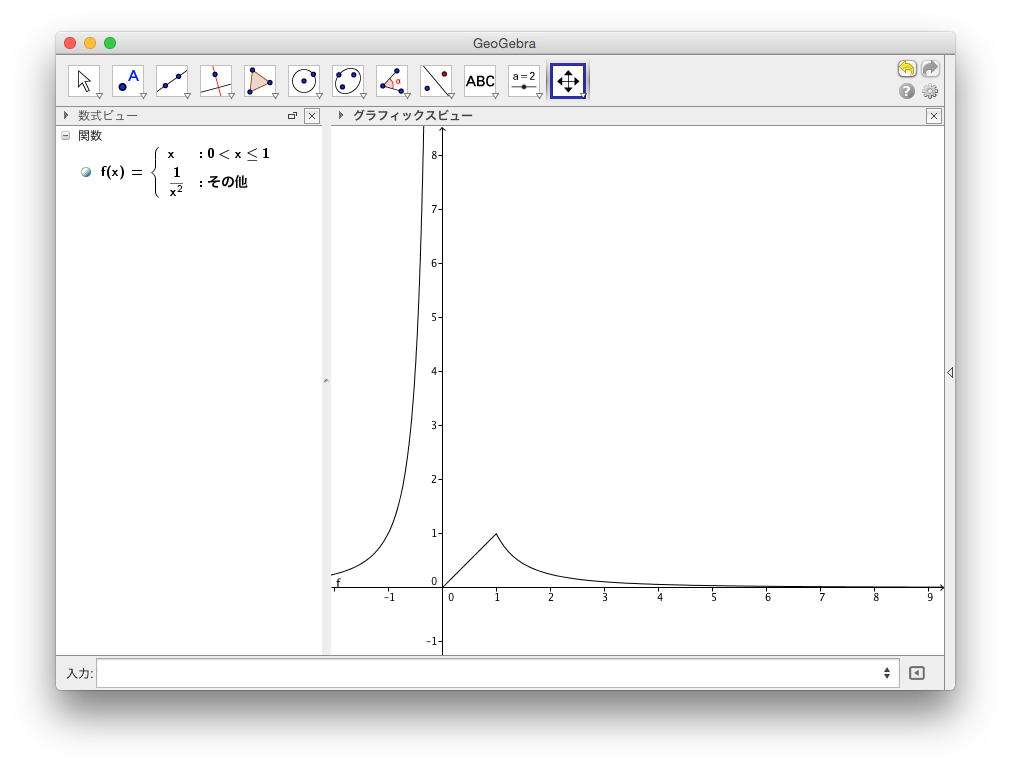This screenshot has height=770, width=1011.
Task: Click the 入力 input field
Action: [498, 673]
